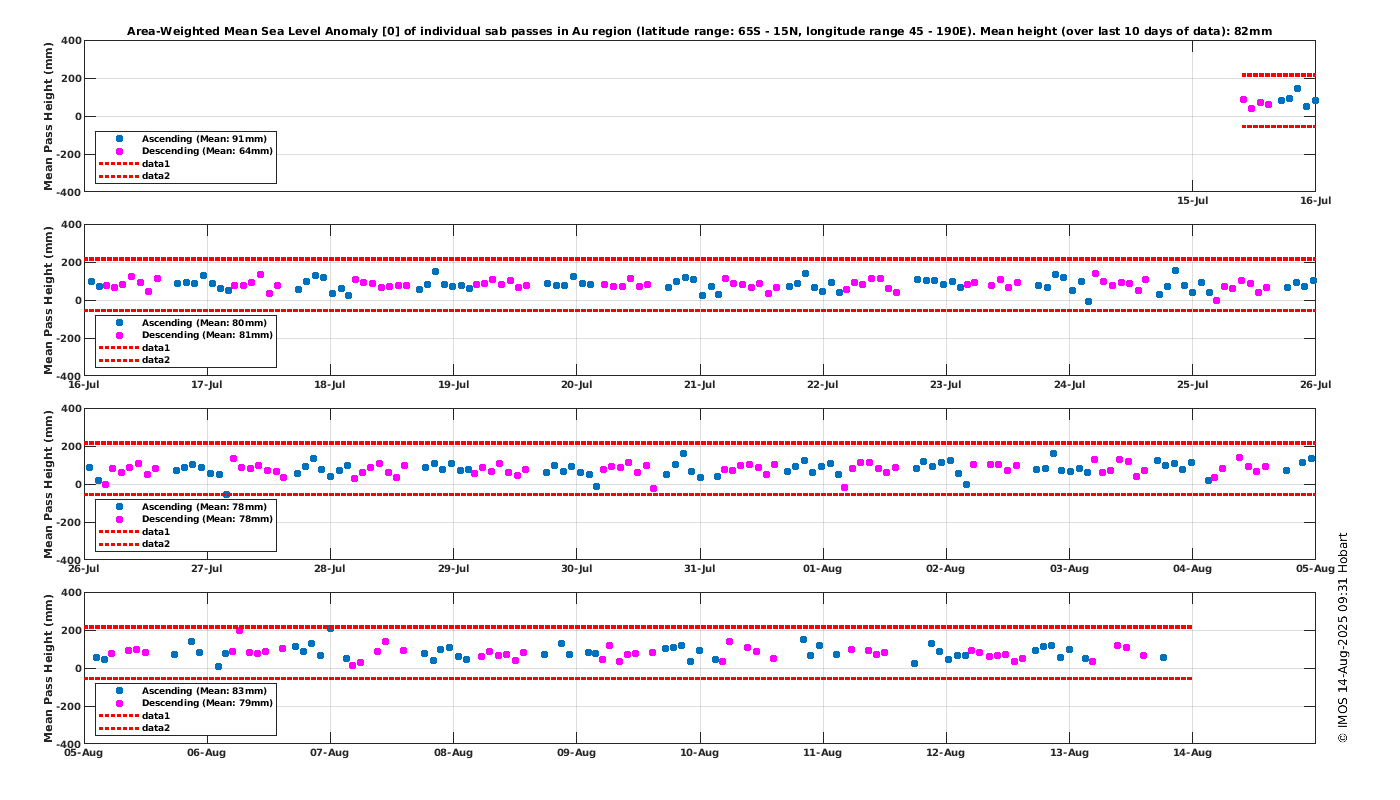Click the '21-Jul' x-axis tick label

700,385
